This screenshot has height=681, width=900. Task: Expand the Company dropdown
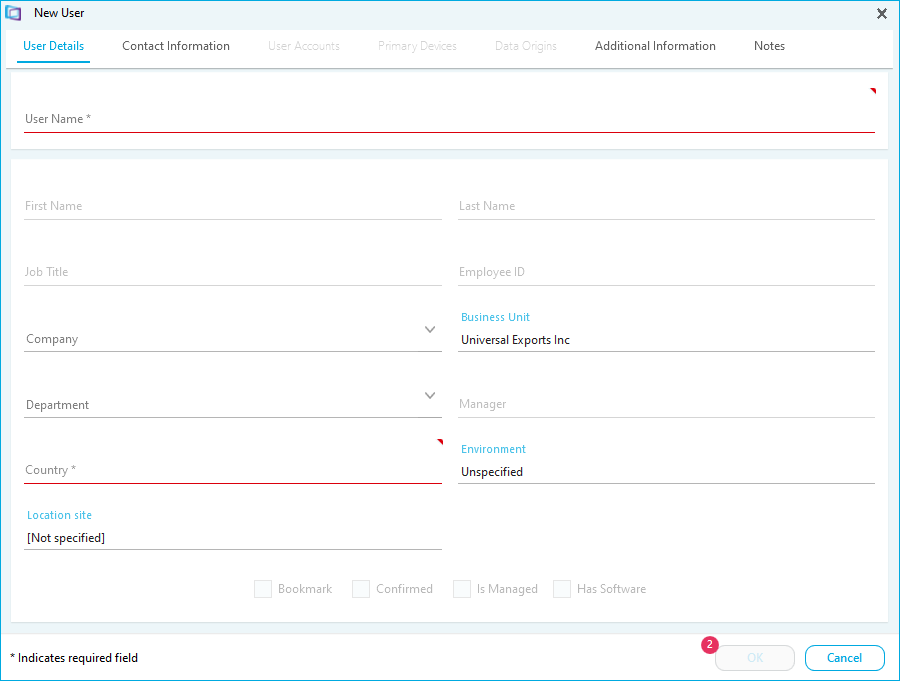point(430,330)
